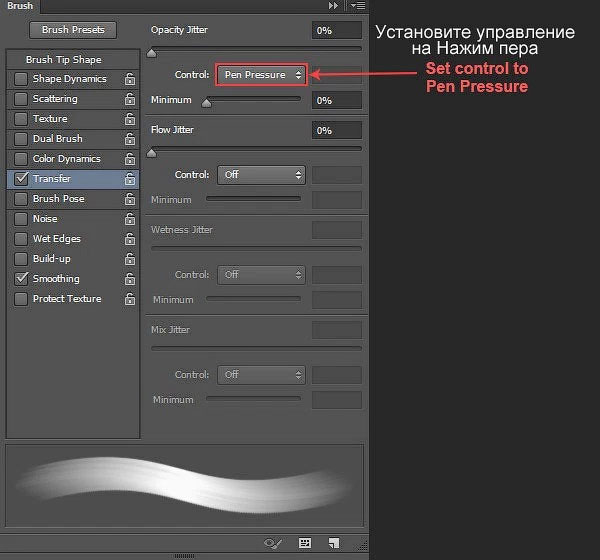Enable the Noise checkbox
600x560 pixels.
pos(21,219)
